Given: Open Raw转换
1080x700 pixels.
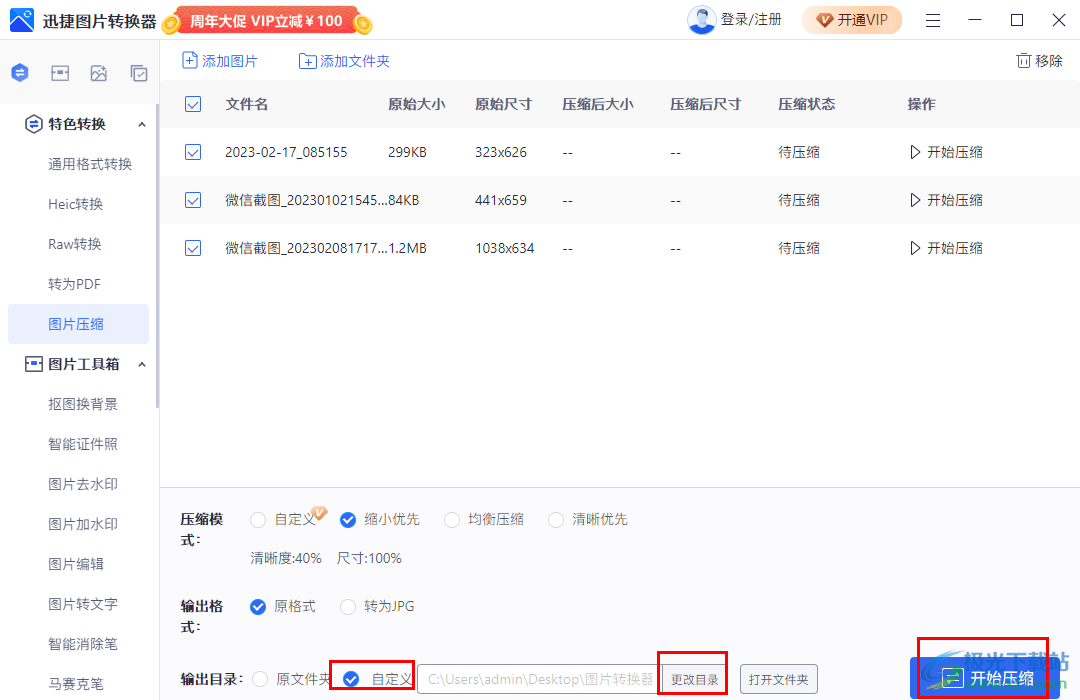Looking at the screenshot, I should pyautogui.click(x=74, y=244).
